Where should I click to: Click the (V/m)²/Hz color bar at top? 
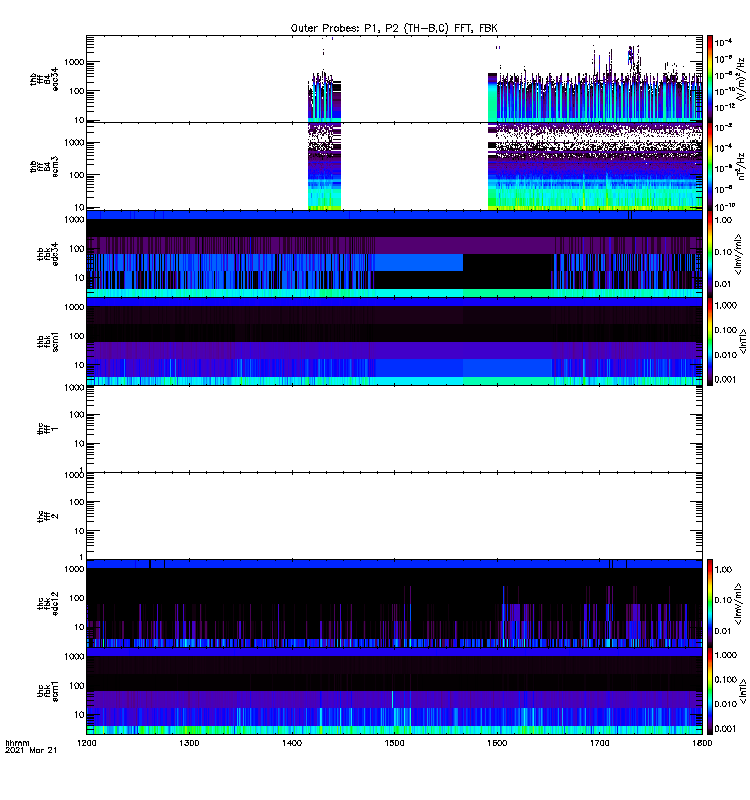710,79
